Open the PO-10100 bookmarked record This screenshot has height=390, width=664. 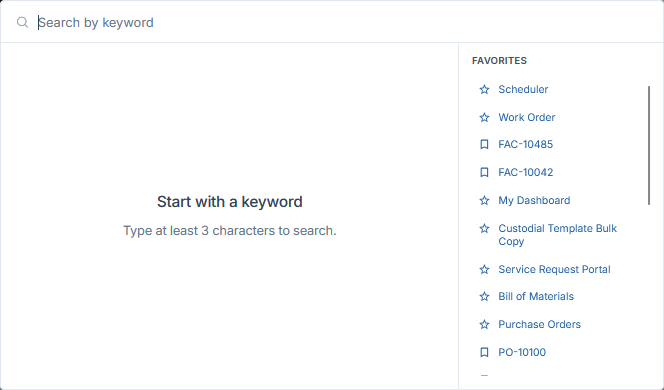coord(522,352)
